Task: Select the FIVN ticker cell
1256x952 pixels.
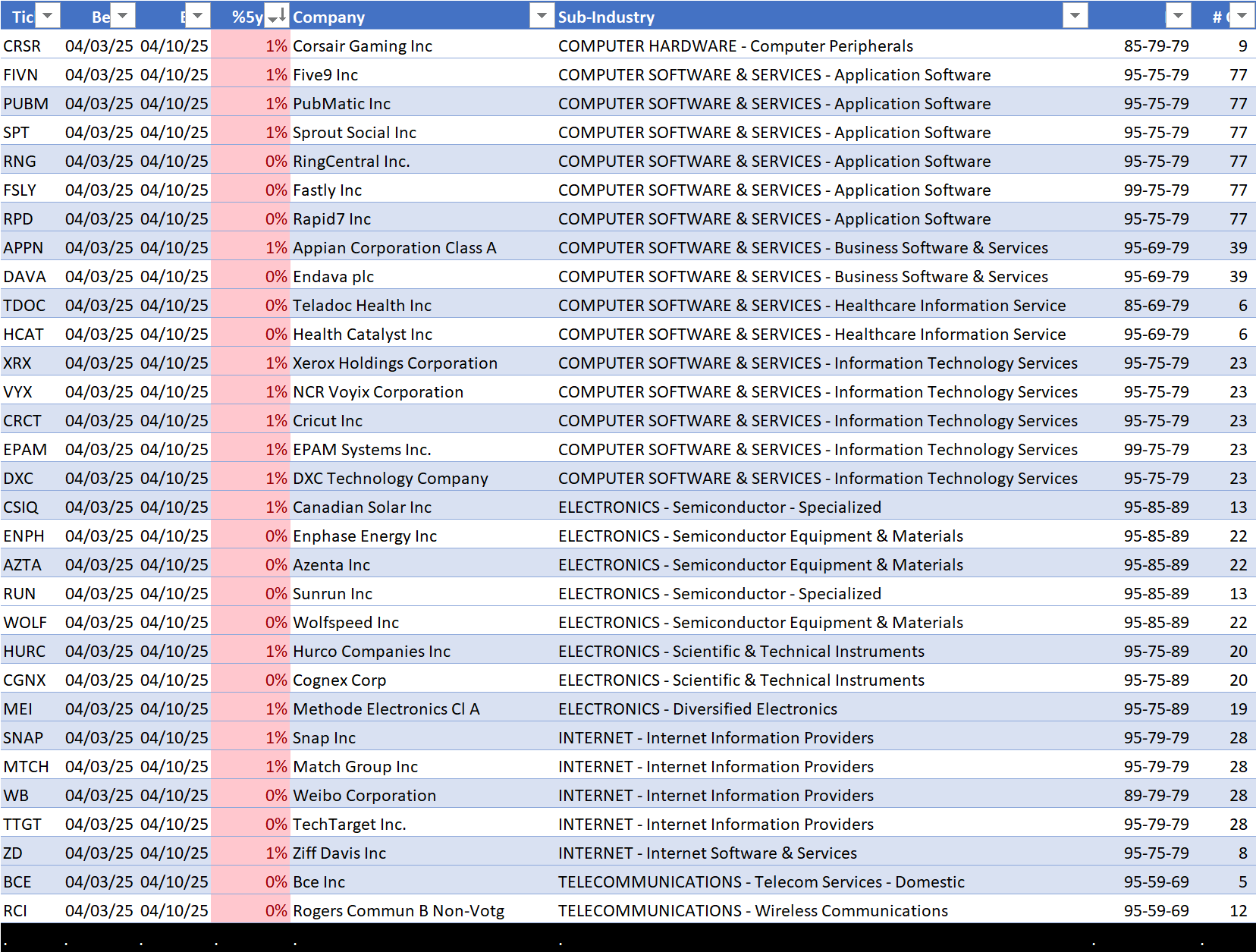Action: click(x=31, y=75)
